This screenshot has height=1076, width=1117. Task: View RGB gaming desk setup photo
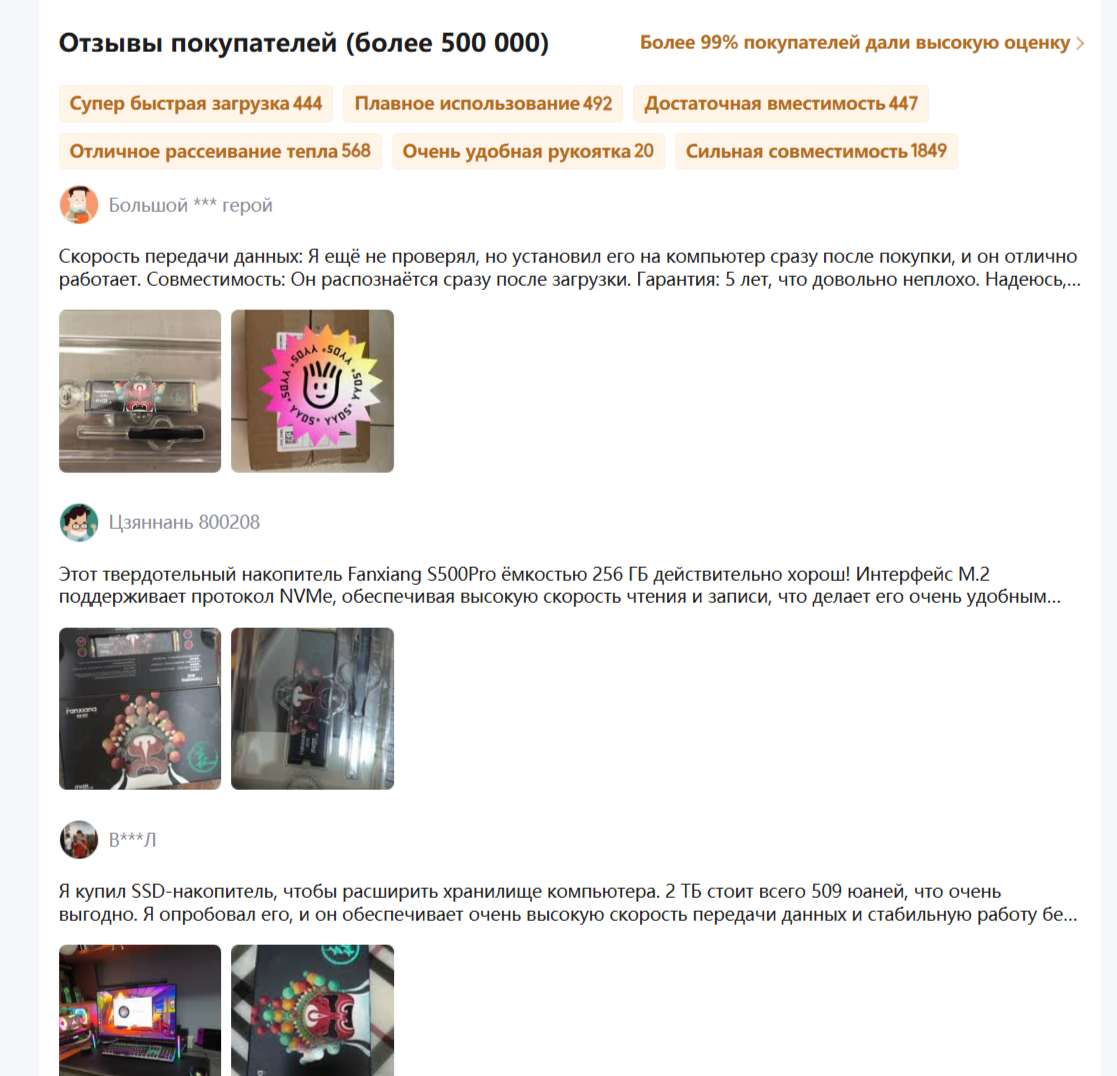140,1010
